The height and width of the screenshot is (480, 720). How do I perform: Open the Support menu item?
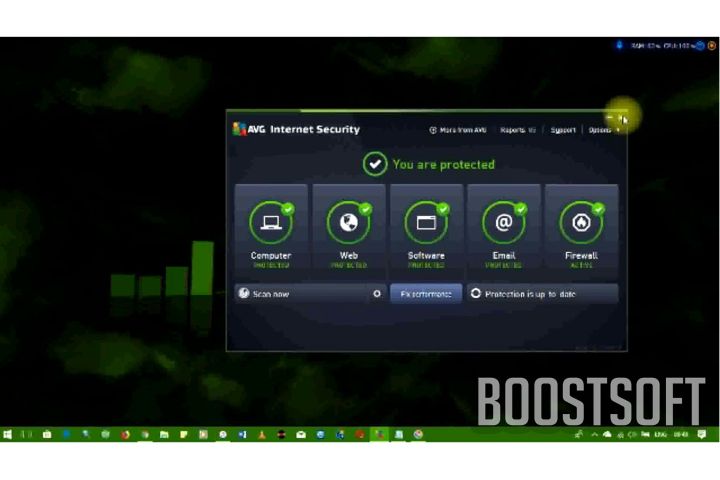tap(562, 130)
